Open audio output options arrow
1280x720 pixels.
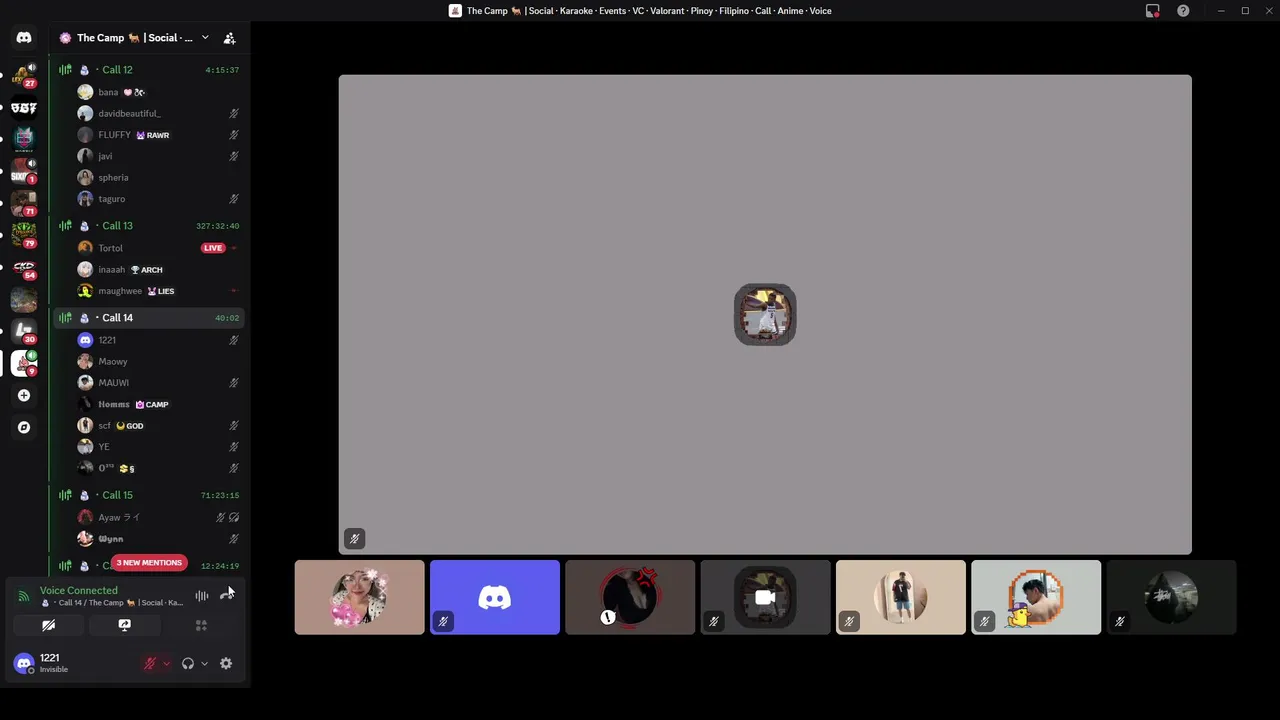[204, 664]
